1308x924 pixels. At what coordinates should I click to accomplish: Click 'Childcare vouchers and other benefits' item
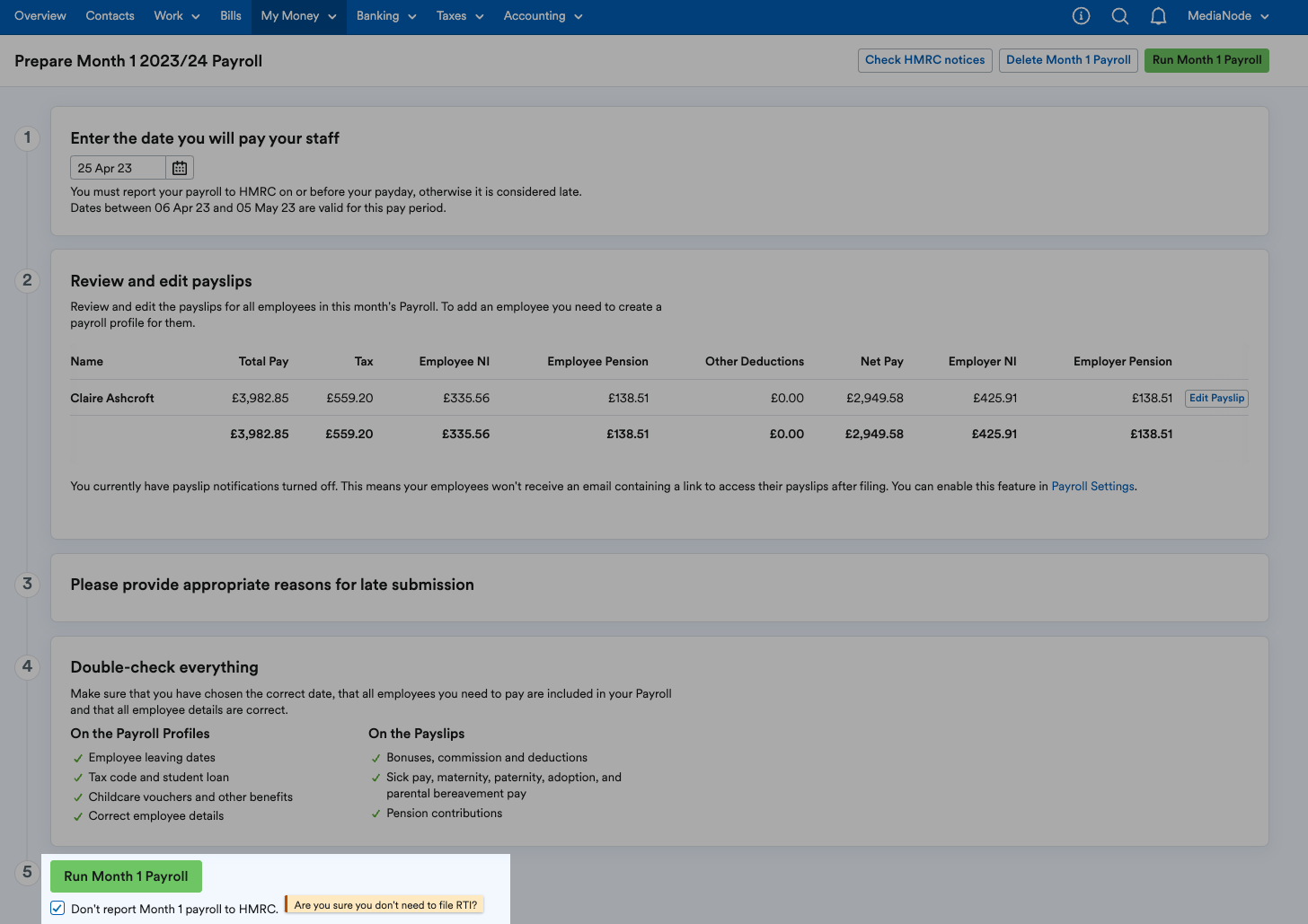(x=190, y=797)
